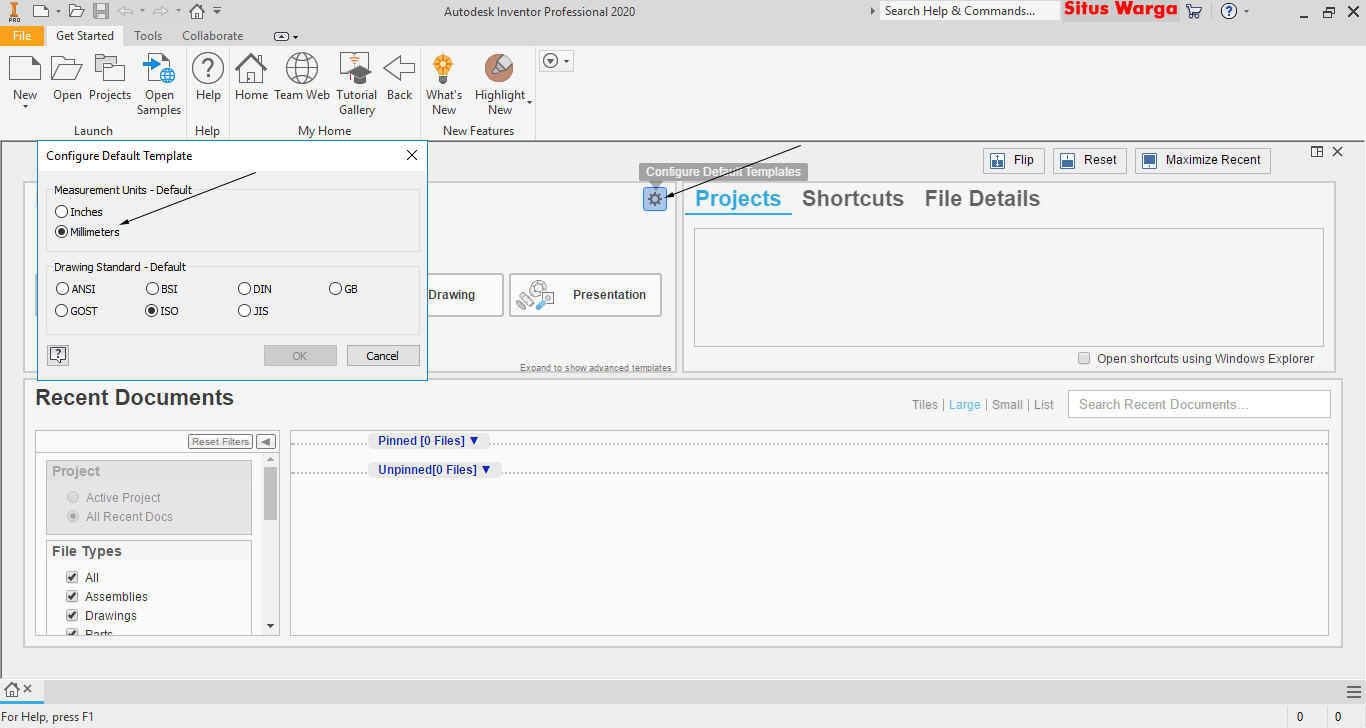
Task: Expand the New button dropdown arrow
Action: pos(25,108)
